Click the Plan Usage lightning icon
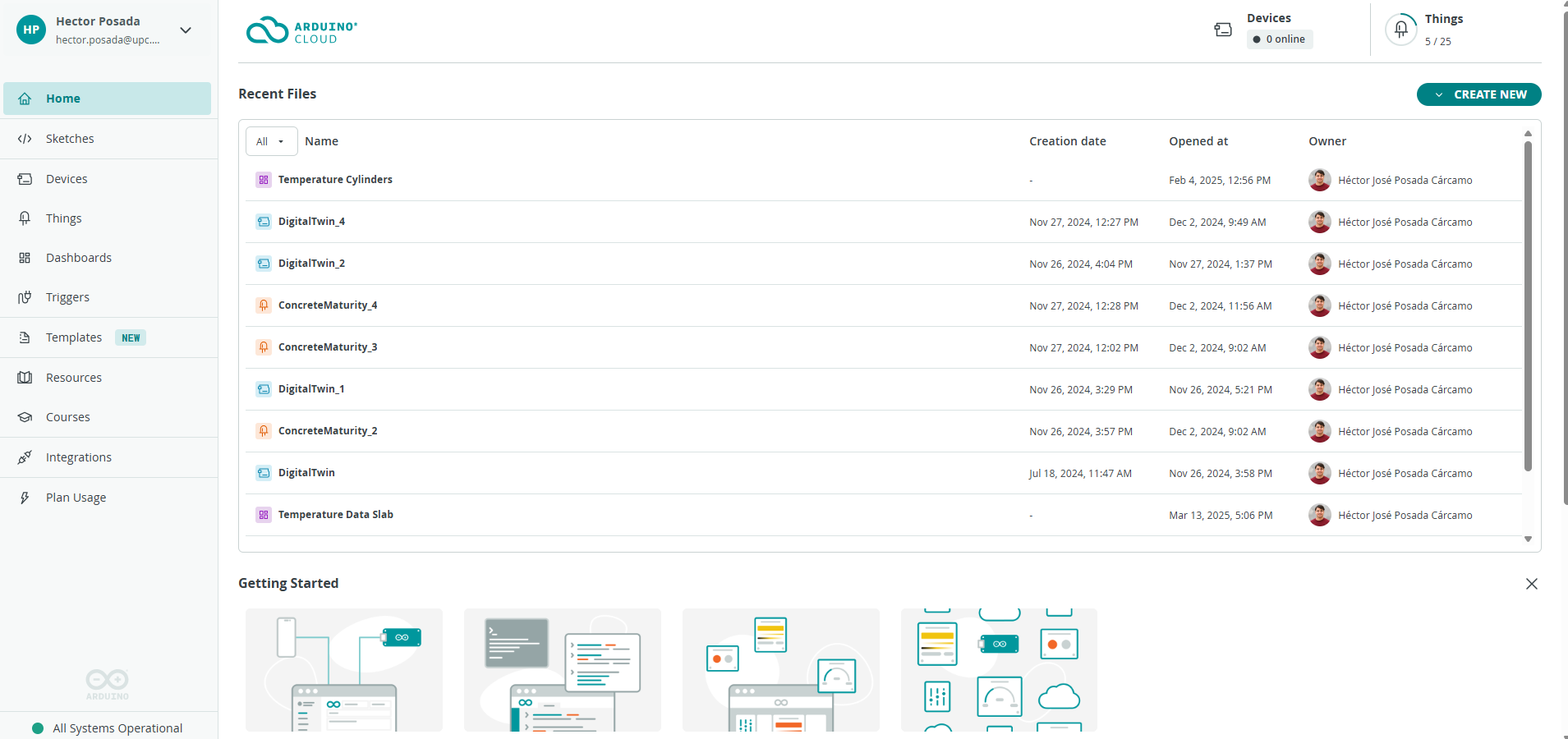The width and height of the screenshot is (1568, 739). pos(25,498)
